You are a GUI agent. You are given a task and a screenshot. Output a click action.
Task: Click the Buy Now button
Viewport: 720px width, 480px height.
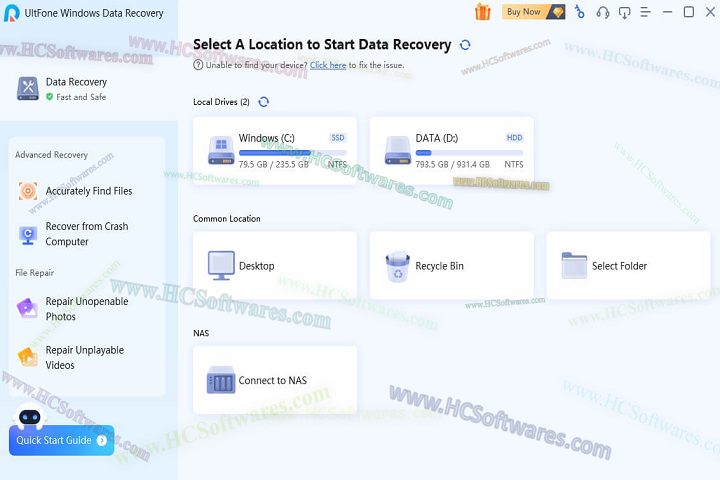(533, 12)
